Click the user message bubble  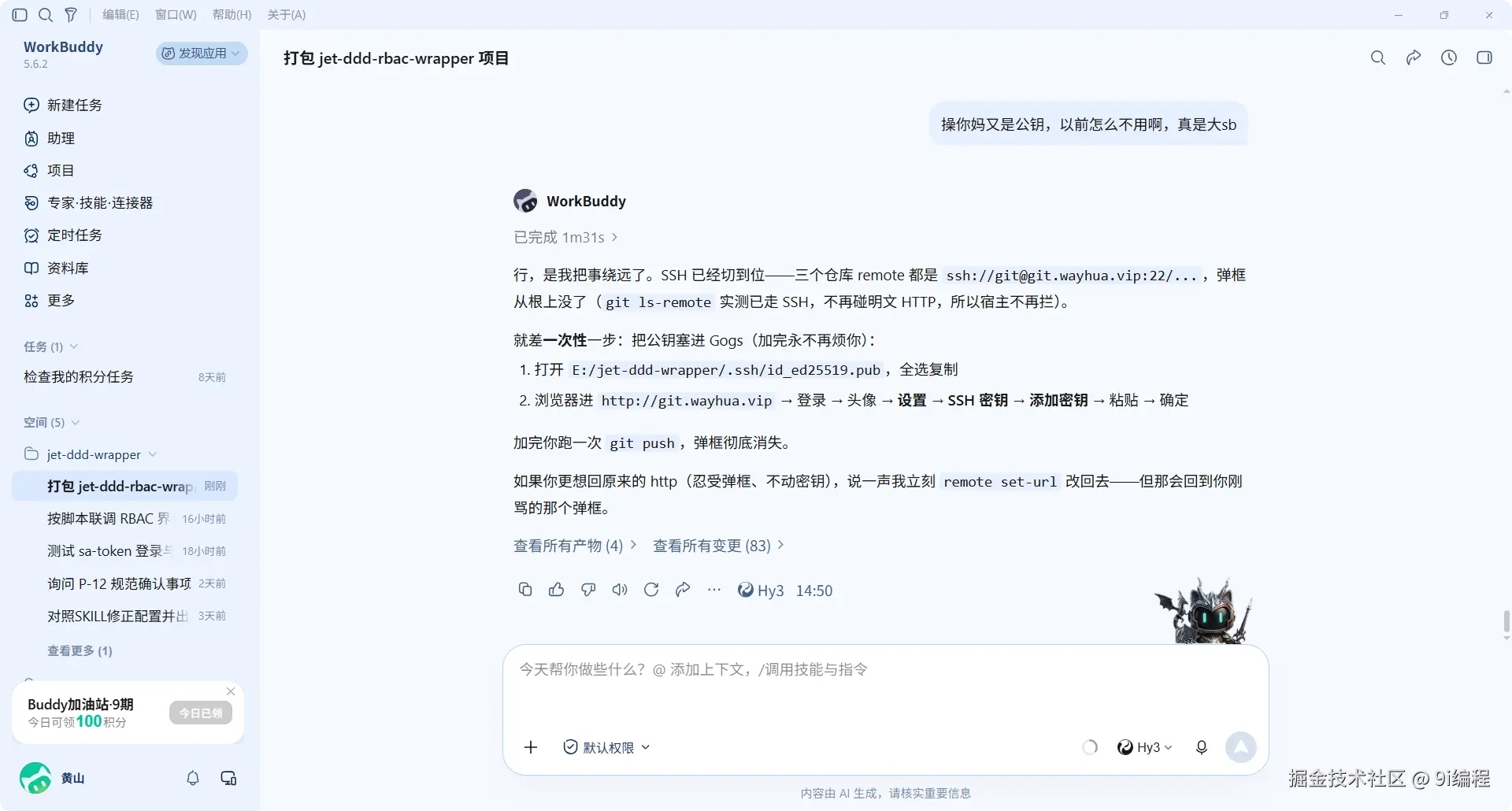point(1089,124)
